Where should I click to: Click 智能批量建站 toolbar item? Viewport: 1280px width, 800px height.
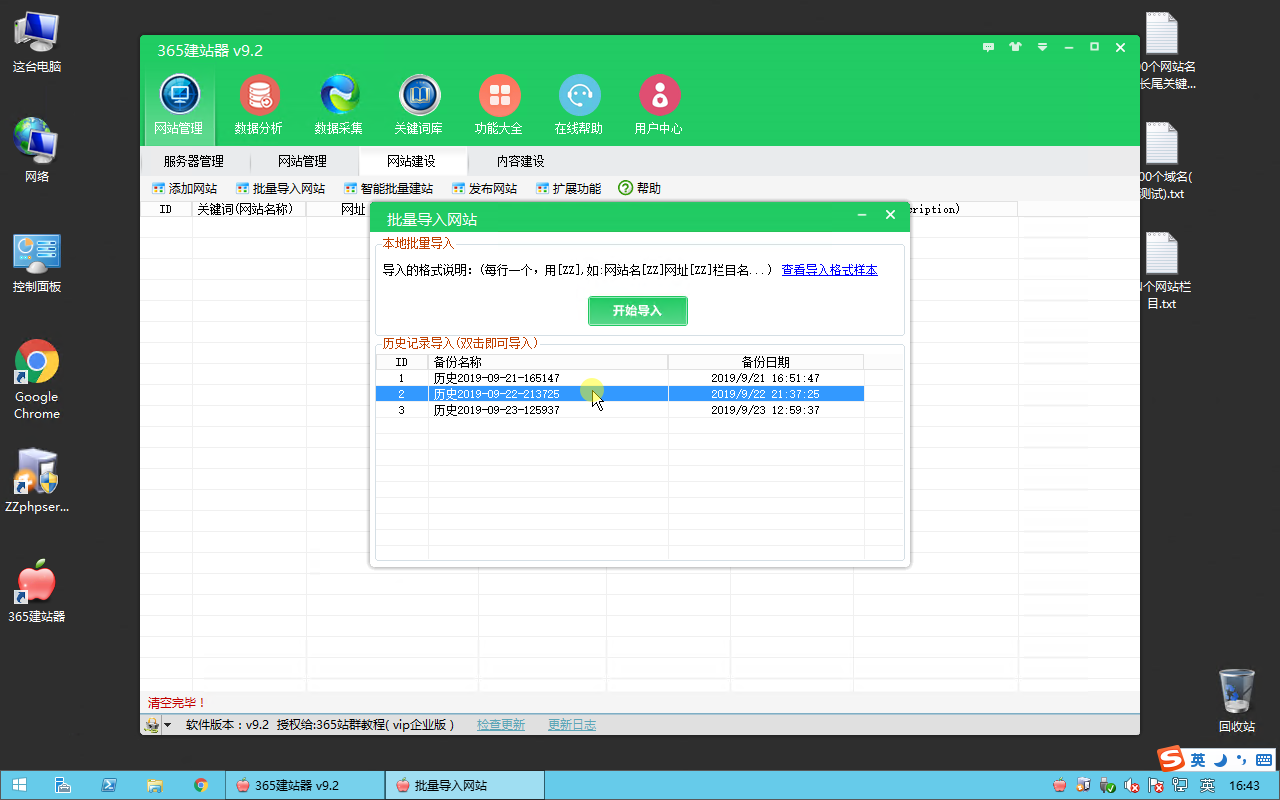[388, 188]
